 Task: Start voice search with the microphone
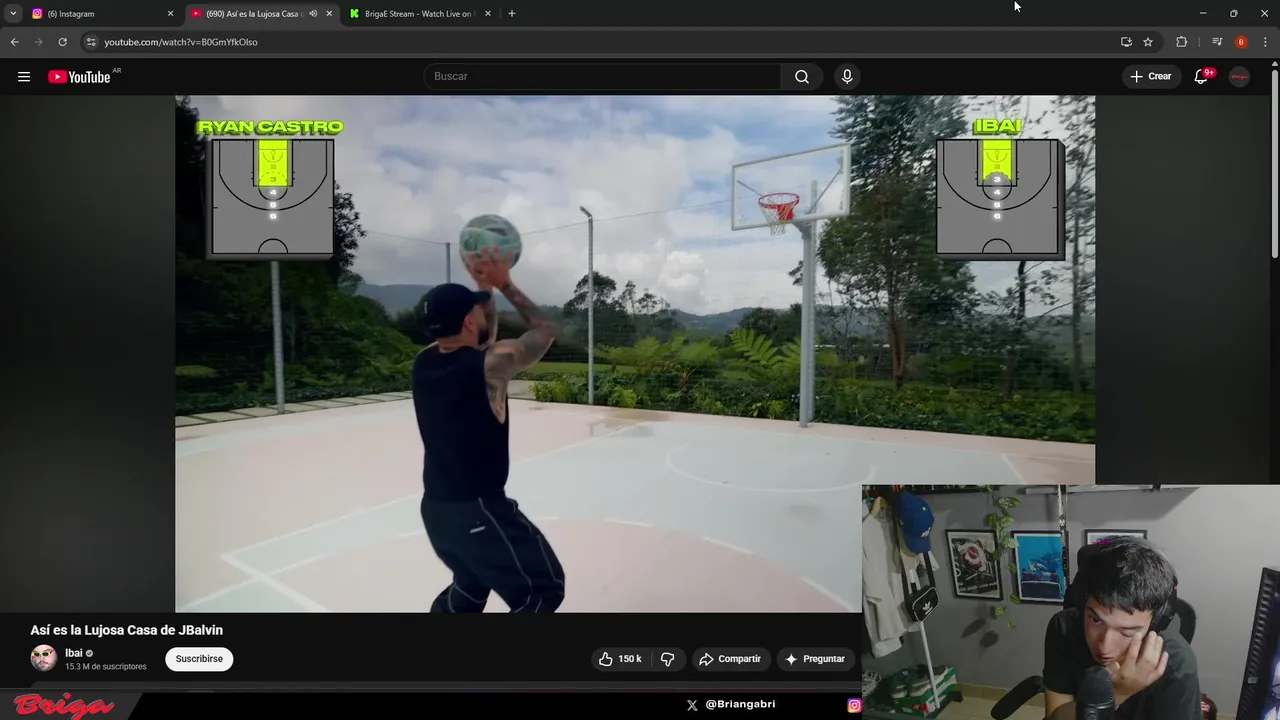(x=847, y=77)
